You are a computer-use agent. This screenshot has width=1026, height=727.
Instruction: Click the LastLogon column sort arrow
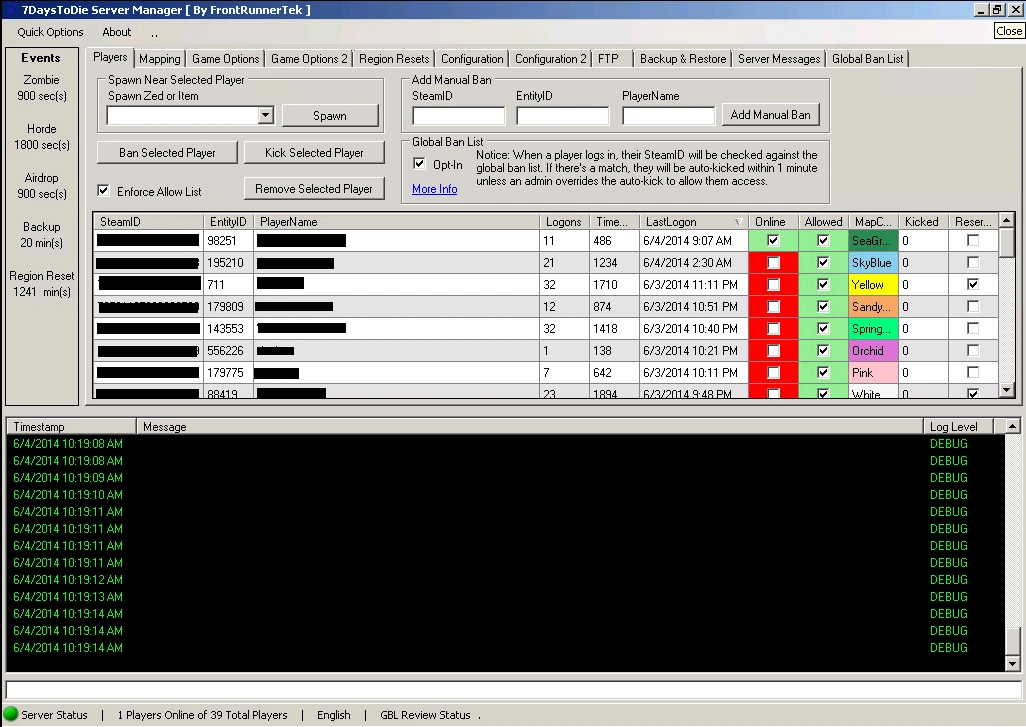click(x=738, y=222)
